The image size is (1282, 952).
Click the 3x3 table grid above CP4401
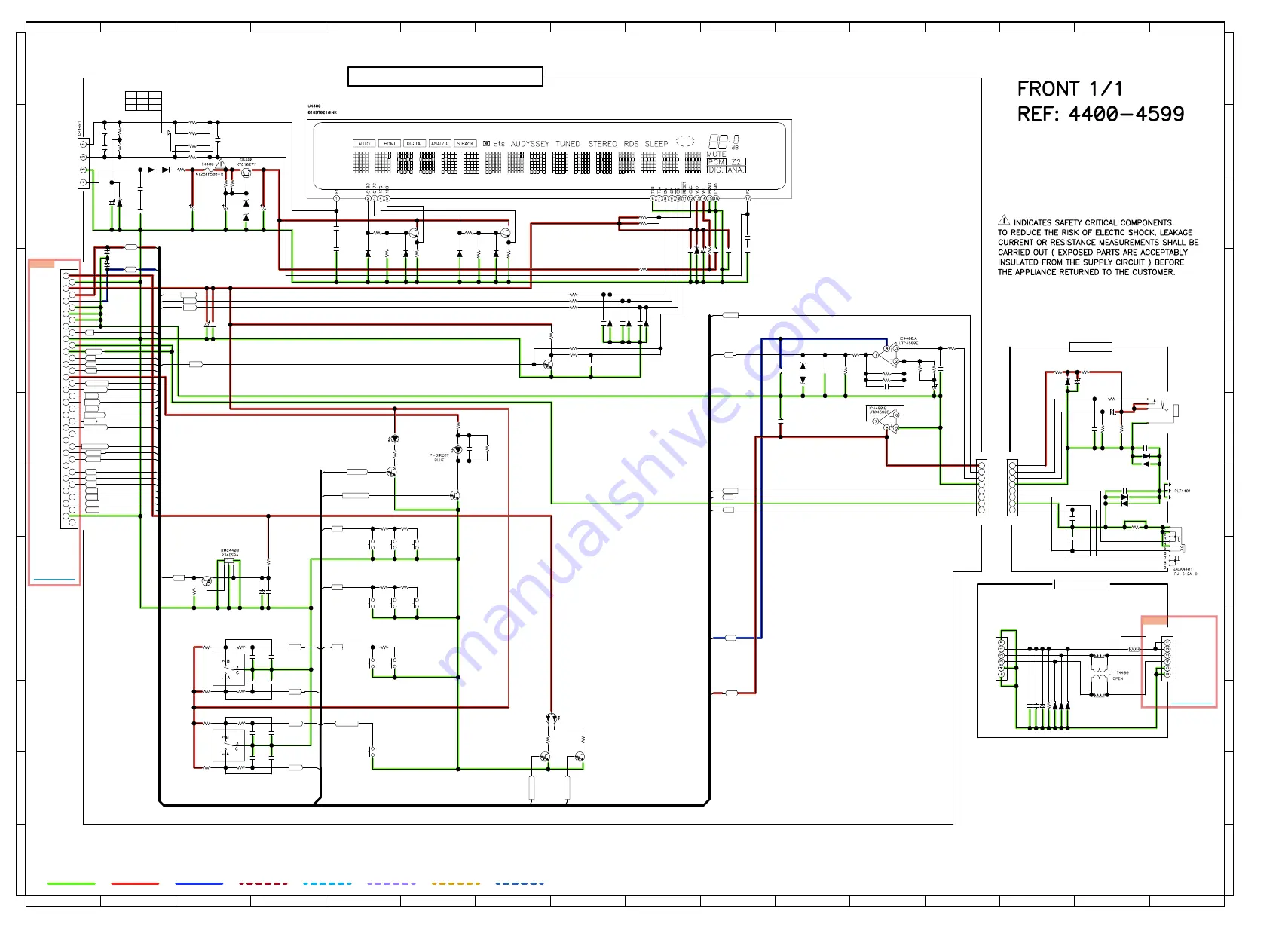[x=143, y=101]
